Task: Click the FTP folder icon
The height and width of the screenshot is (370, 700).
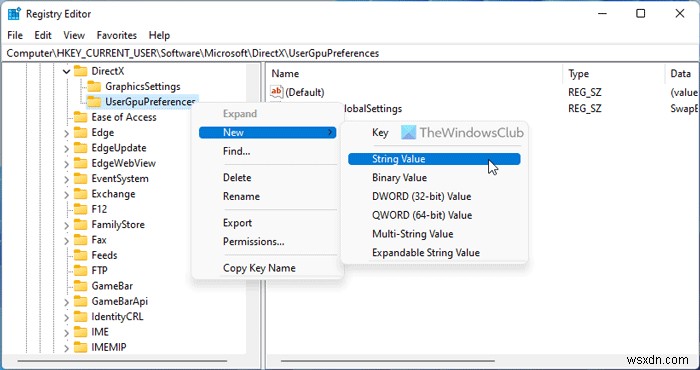Action: 80,270
